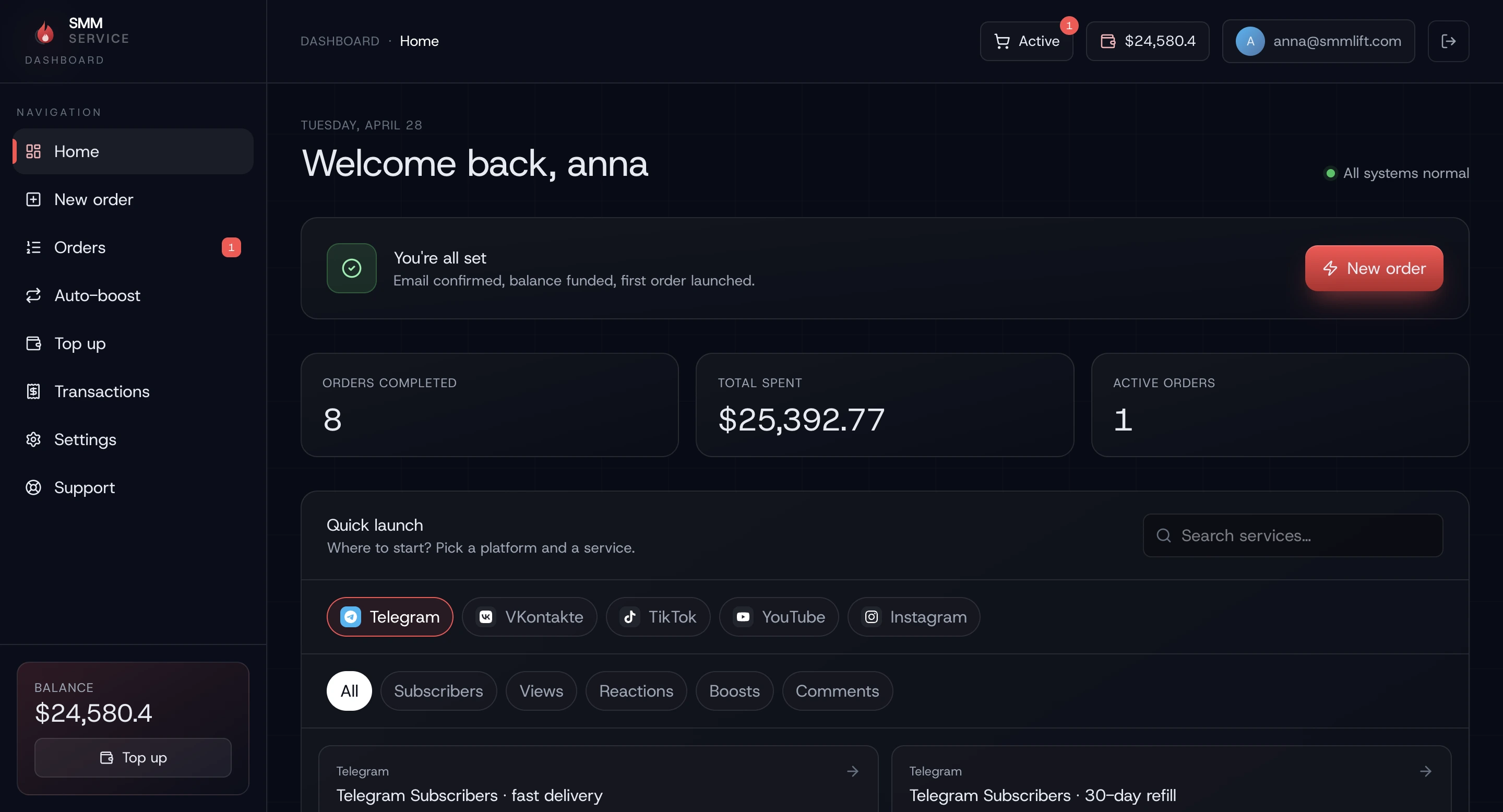Filter services by Comments

coord(837,690)
